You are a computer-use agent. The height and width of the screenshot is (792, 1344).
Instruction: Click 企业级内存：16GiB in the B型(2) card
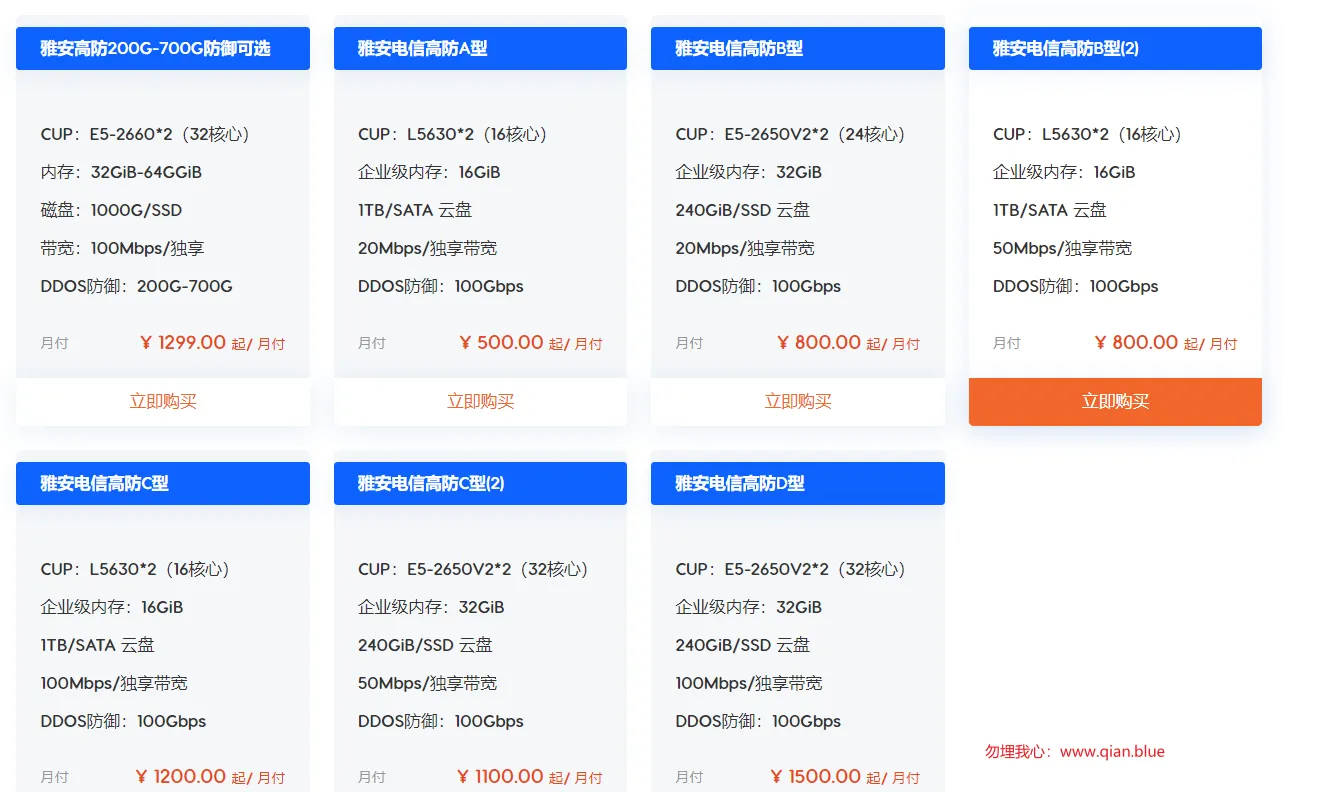point(1064,172)
